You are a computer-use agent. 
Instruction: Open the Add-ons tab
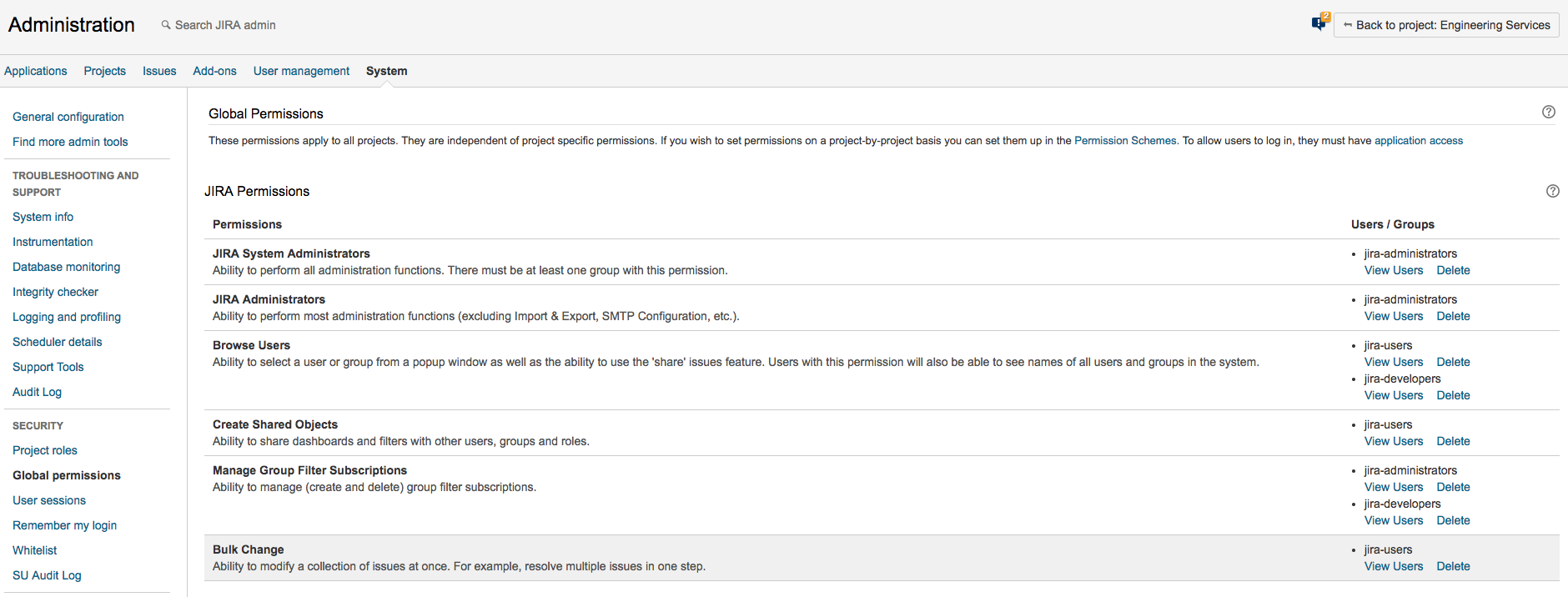(x=214, y=71)
